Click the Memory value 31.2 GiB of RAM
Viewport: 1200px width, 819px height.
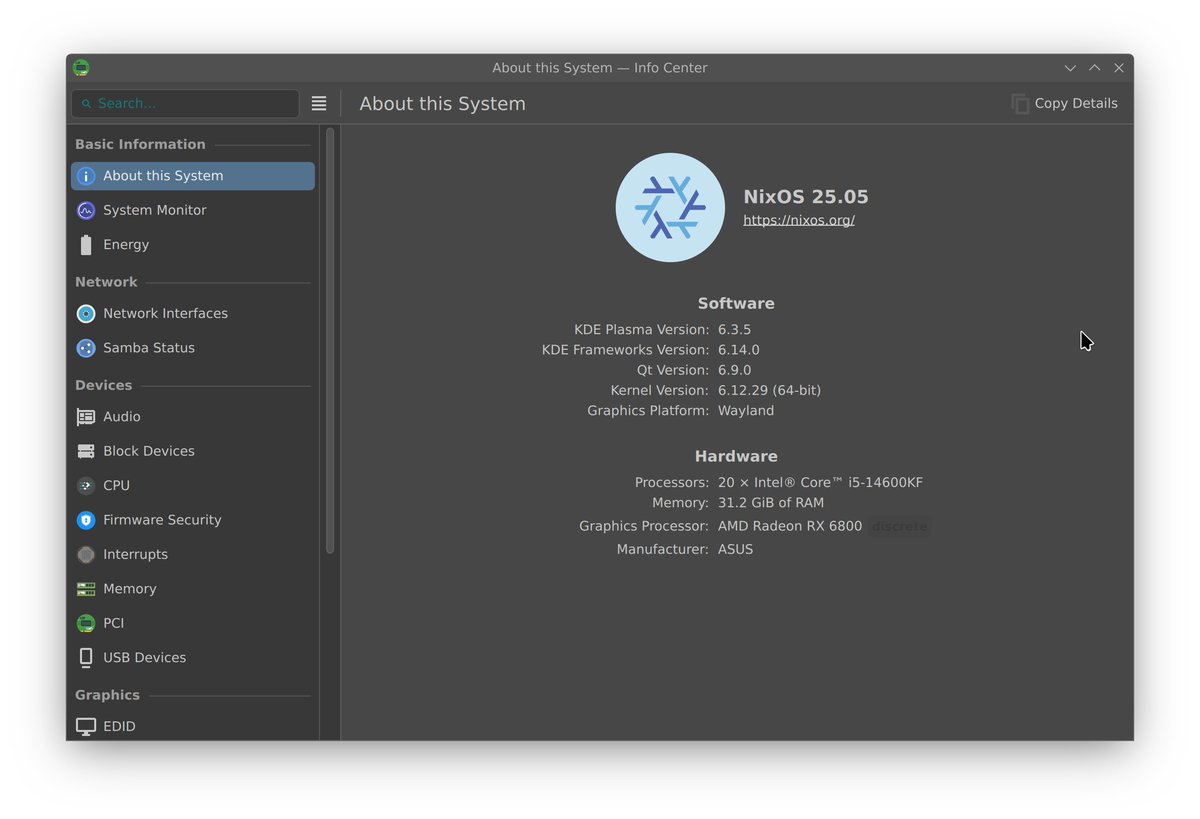click(x=771, y=503)
